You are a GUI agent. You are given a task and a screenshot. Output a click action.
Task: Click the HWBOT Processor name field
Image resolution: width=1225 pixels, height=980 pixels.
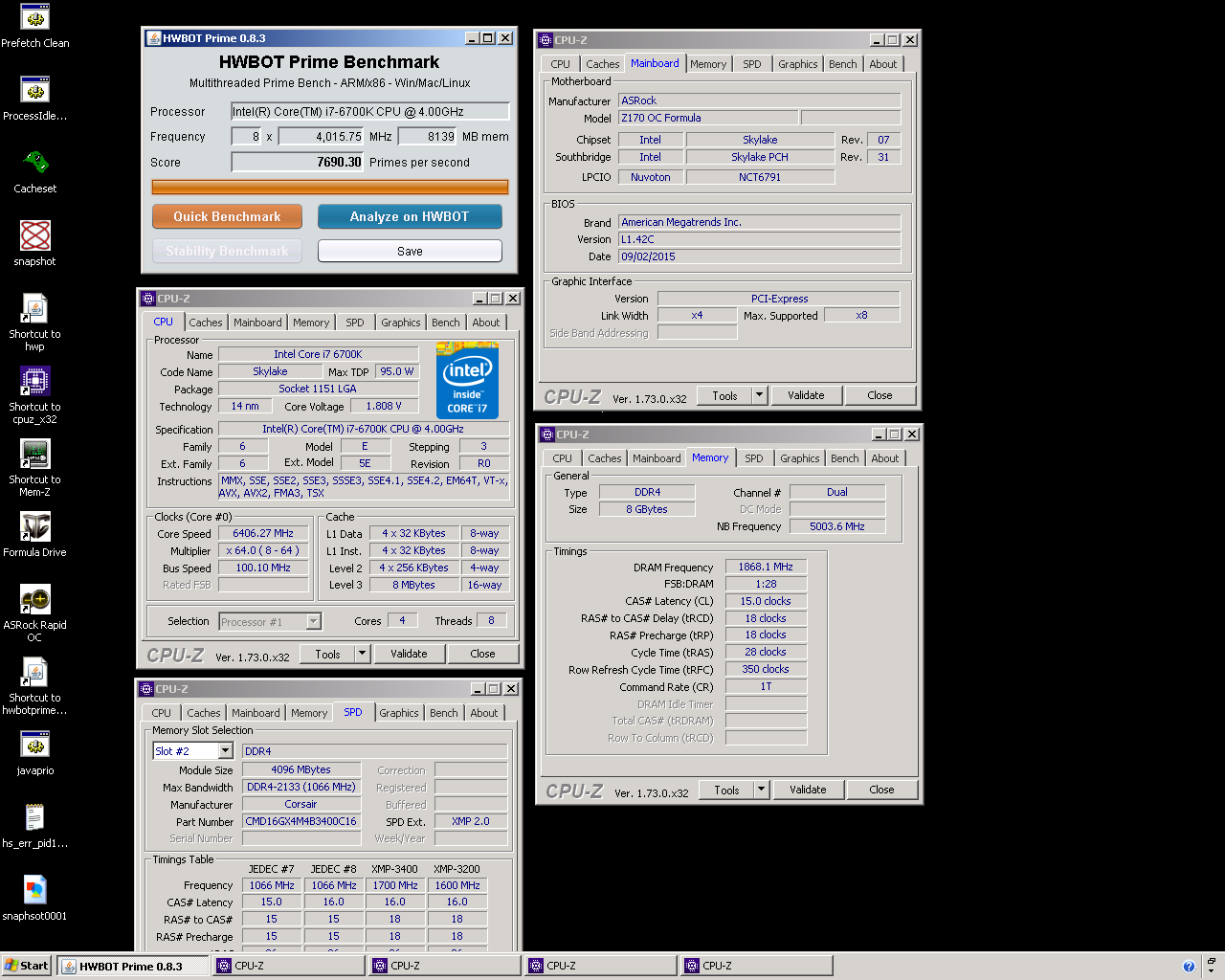(x=369, y=112)
